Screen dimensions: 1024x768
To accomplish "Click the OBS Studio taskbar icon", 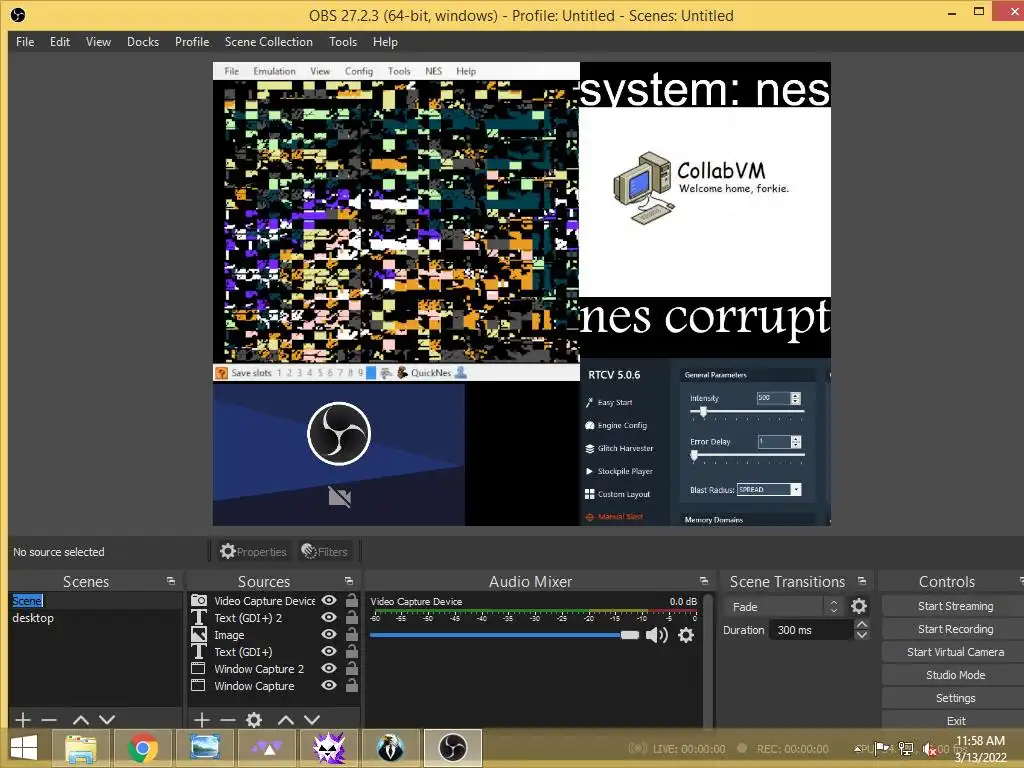I will coord(453,748).
